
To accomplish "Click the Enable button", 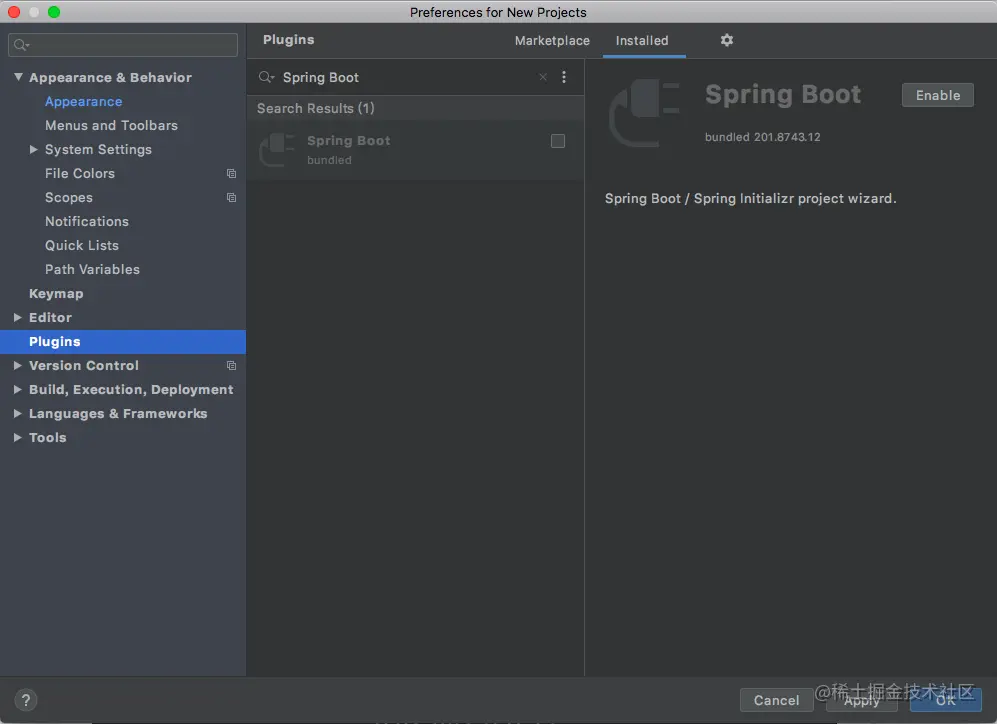I will [937, 95].
